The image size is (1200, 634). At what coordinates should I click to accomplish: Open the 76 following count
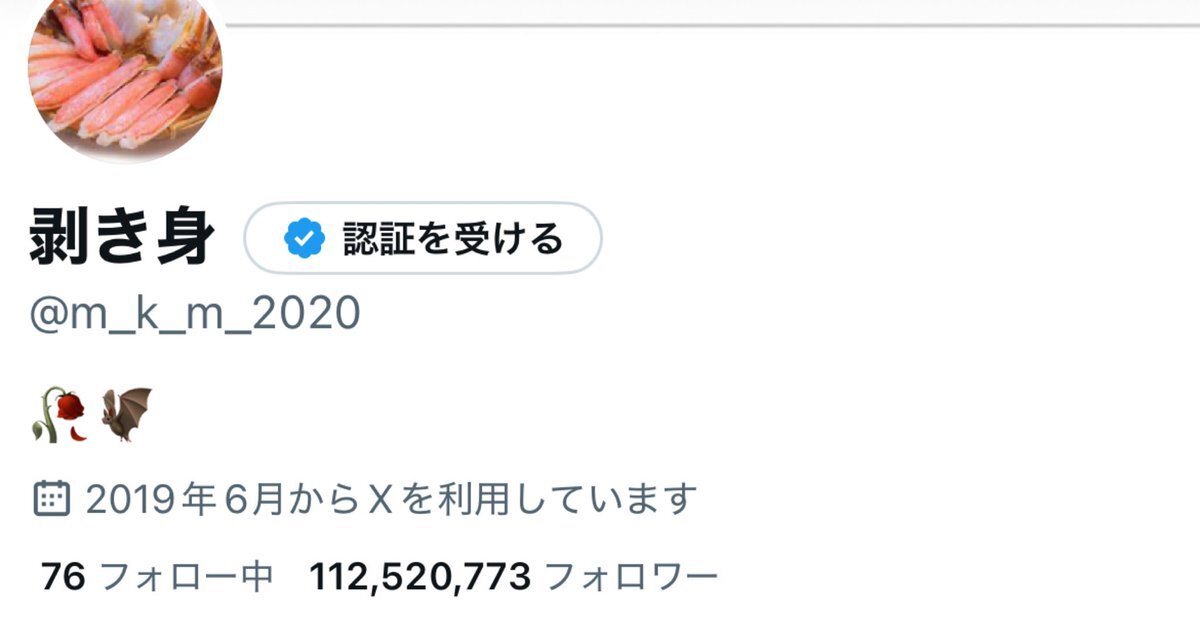(x=64, y=576)
